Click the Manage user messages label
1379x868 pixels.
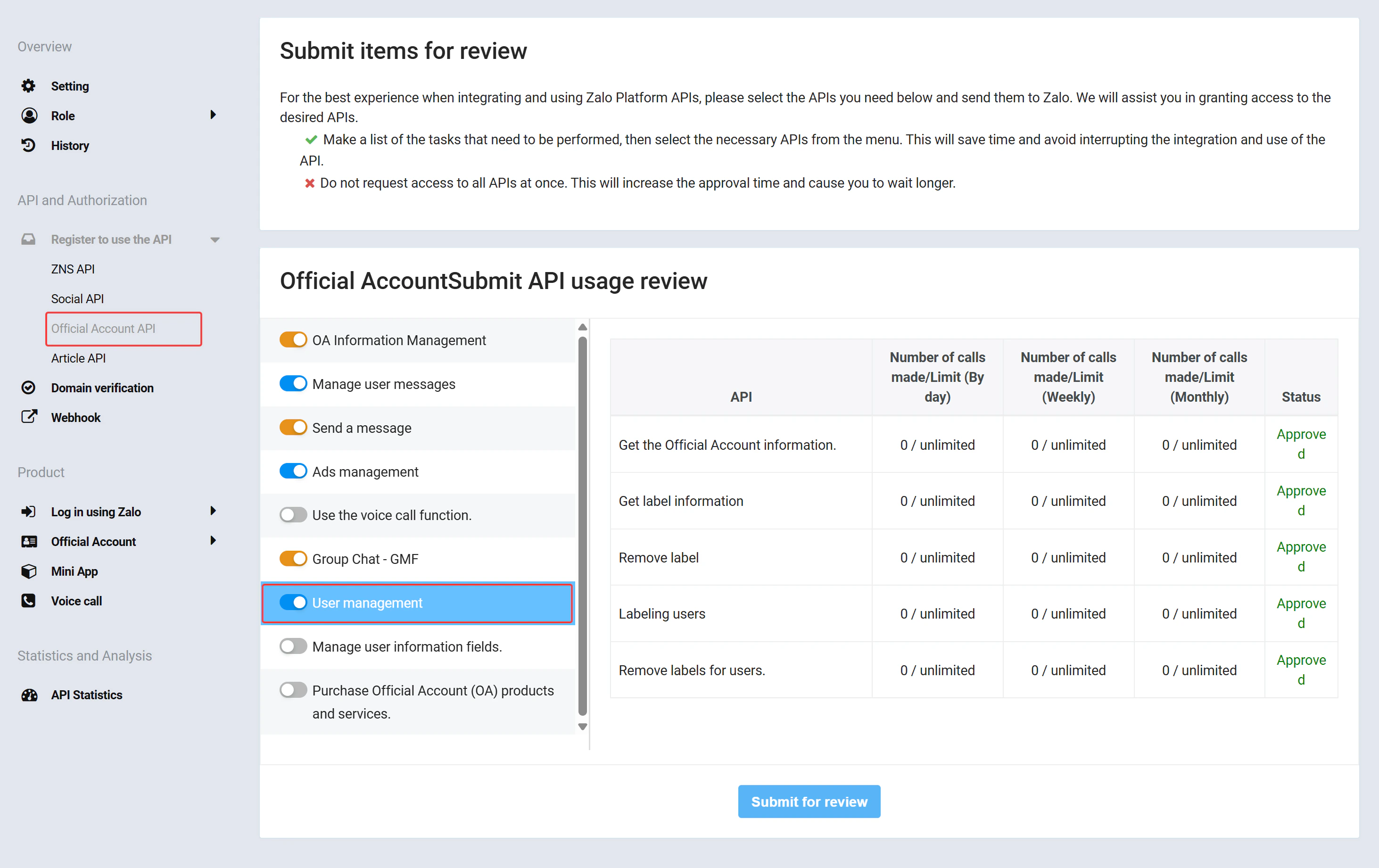[384, 384]
